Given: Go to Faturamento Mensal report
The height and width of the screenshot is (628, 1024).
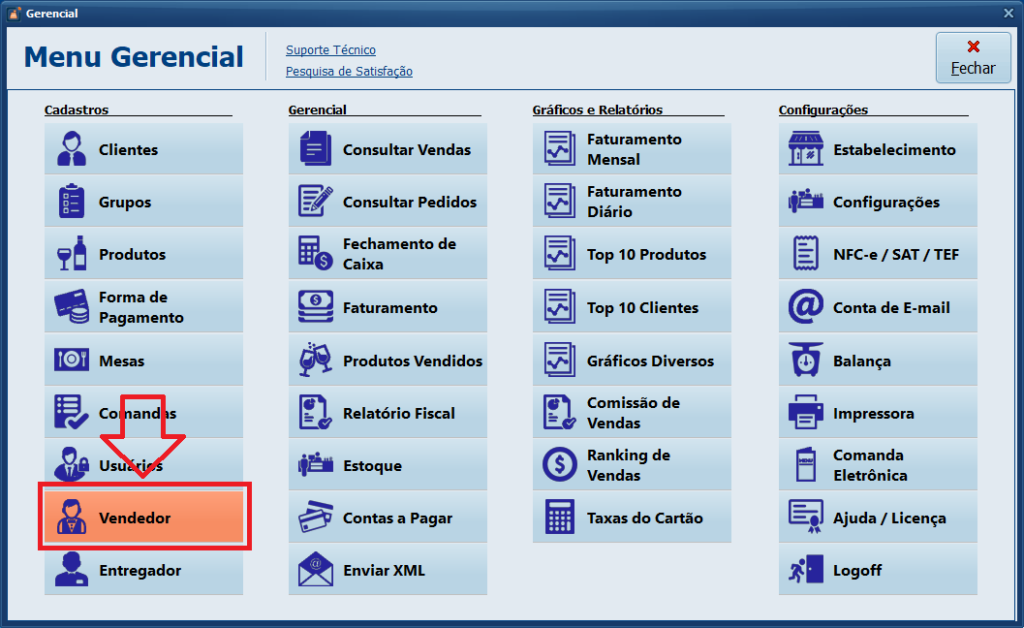Looking at the screenshot, I should click(x=631, y=150).
